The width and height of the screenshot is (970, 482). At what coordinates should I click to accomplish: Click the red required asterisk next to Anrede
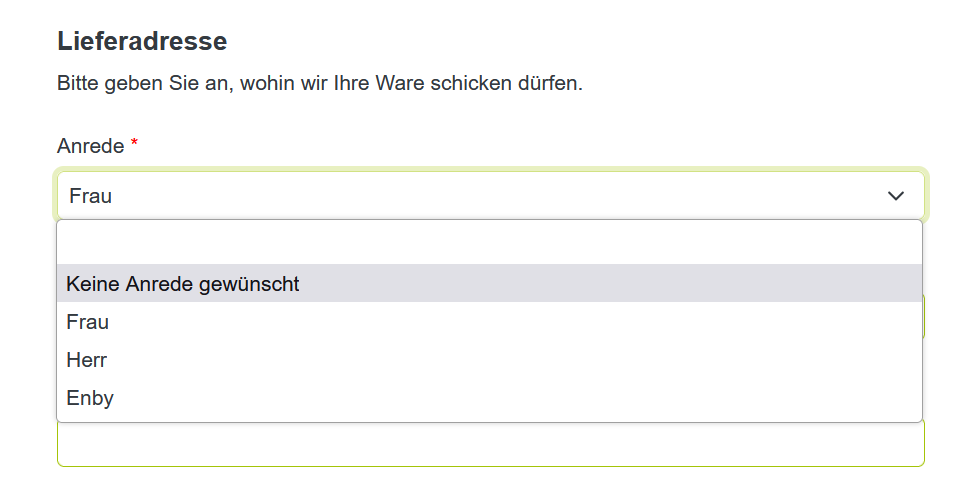[134, 146]
